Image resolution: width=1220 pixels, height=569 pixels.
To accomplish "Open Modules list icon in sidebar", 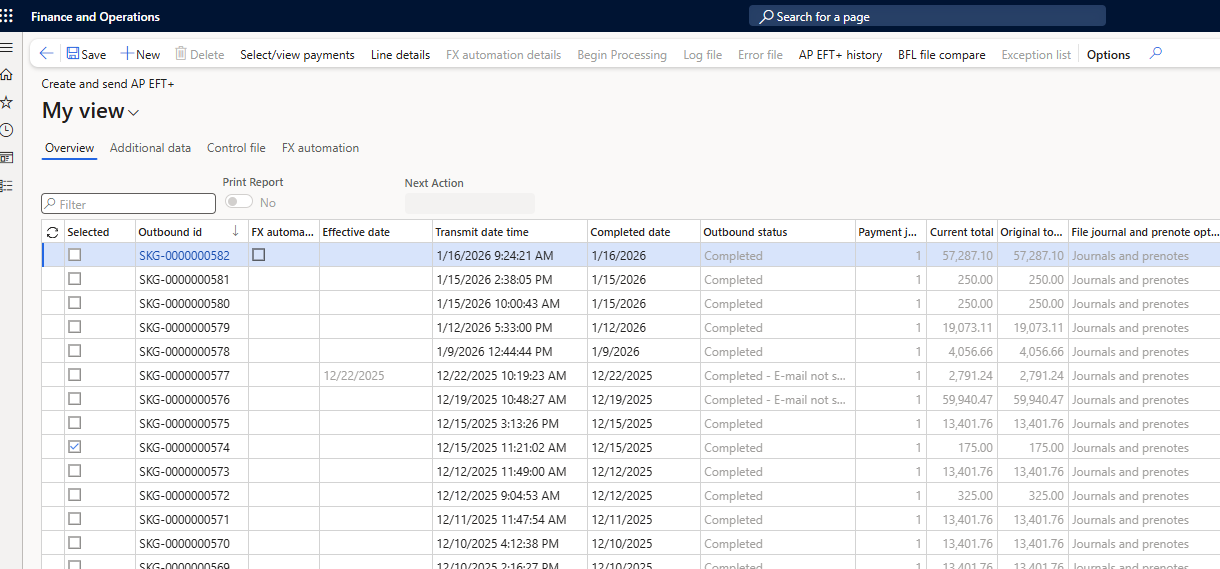I will click(x=6, y=185).
